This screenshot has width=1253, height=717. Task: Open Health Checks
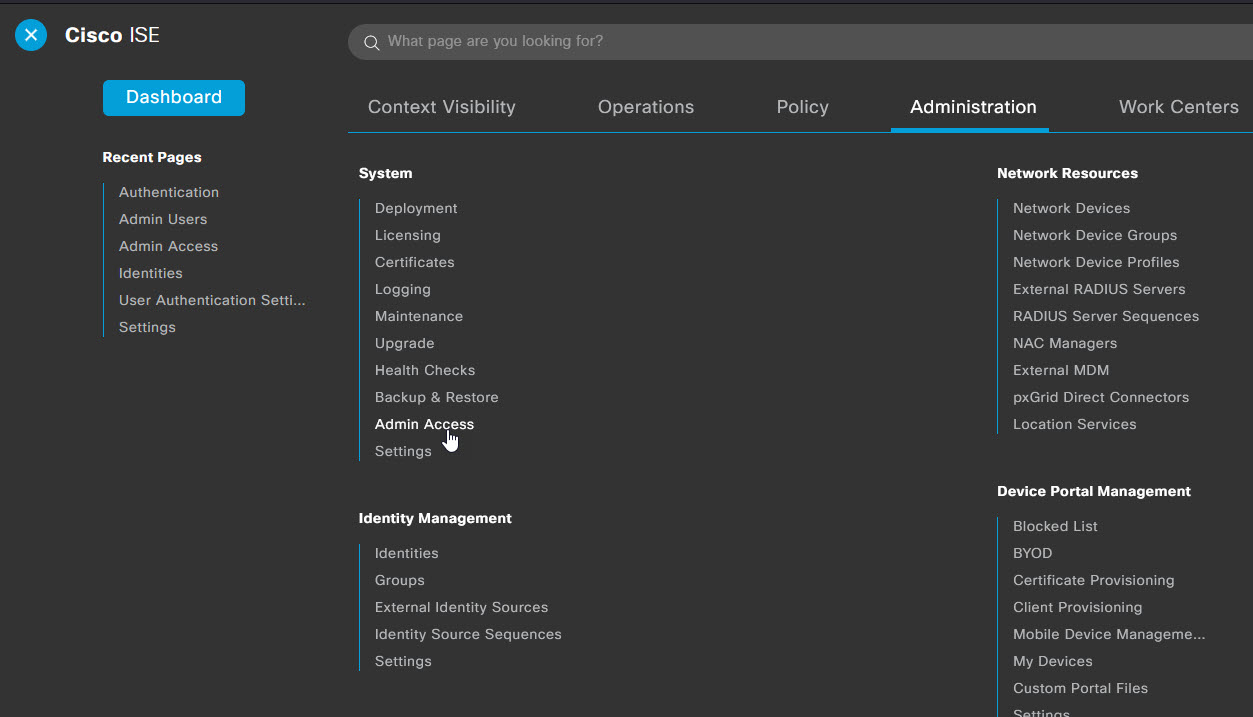(x=425, y=370)
